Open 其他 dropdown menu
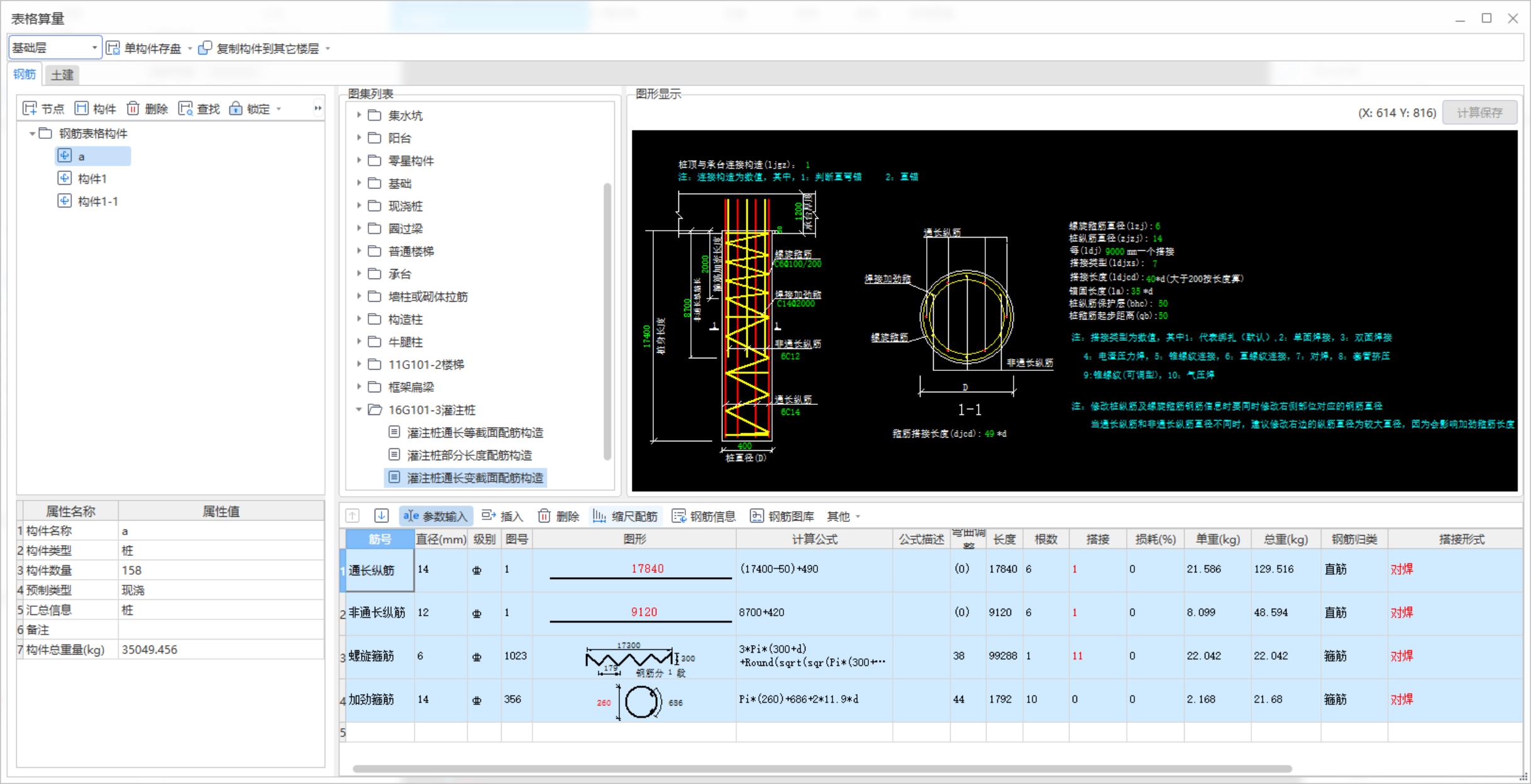 [x=843, y=516]
